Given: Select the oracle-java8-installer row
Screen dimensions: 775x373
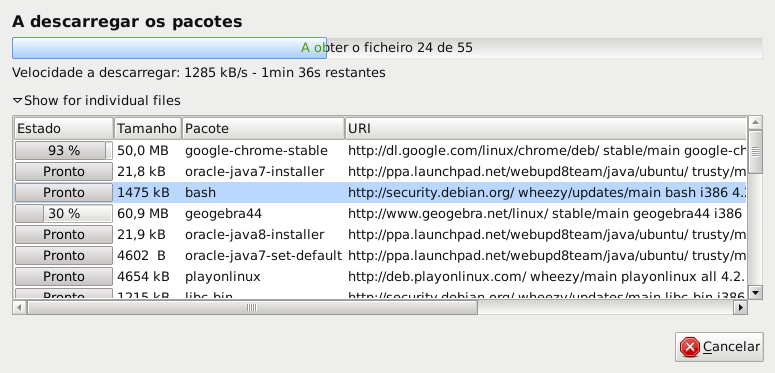Looking at the screenshot, I should [380, 234].
